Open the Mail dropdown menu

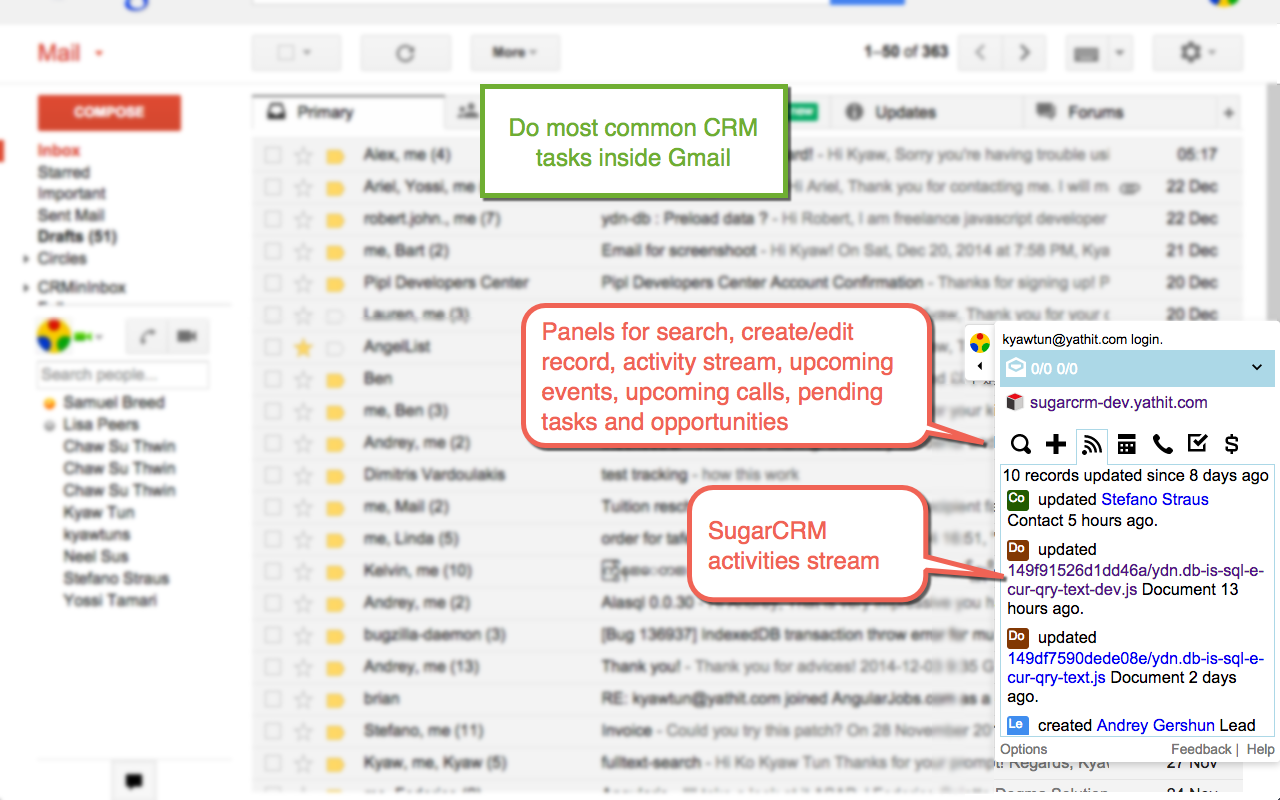71,53
